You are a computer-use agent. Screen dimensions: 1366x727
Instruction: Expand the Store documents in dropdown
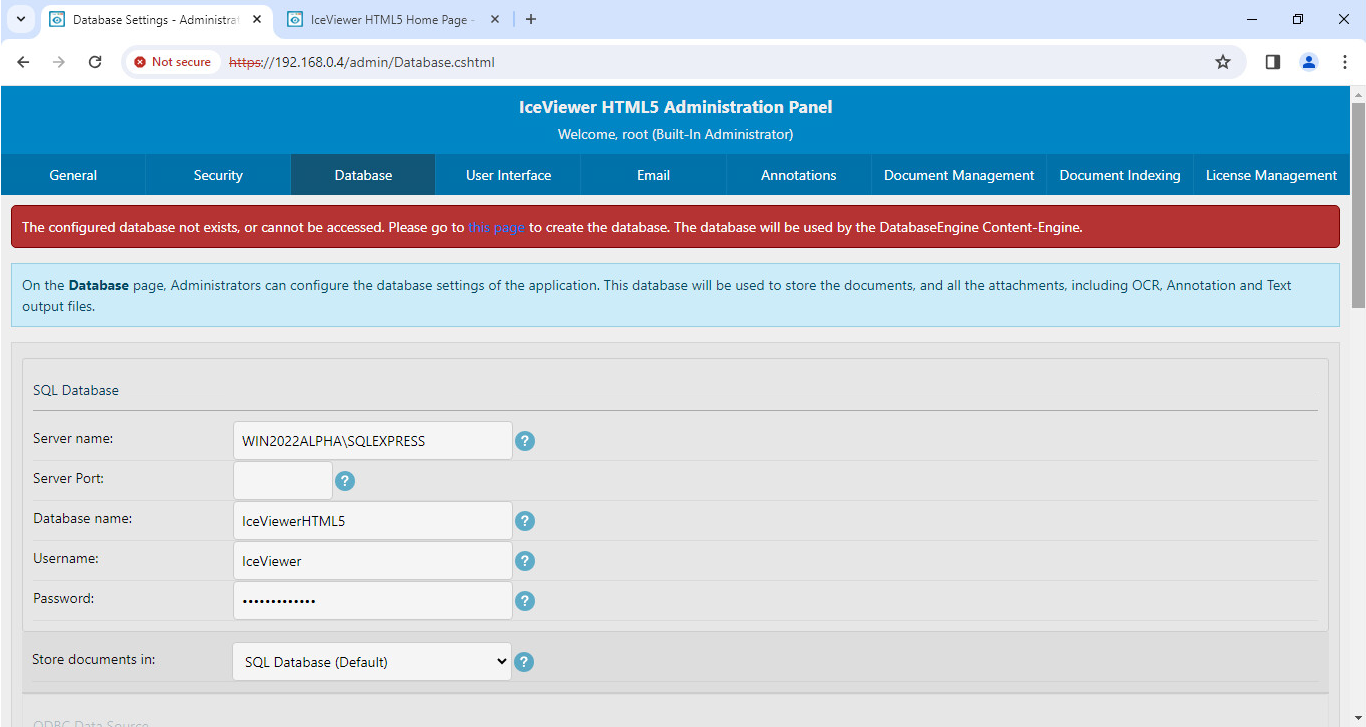(x=372, y=662)
